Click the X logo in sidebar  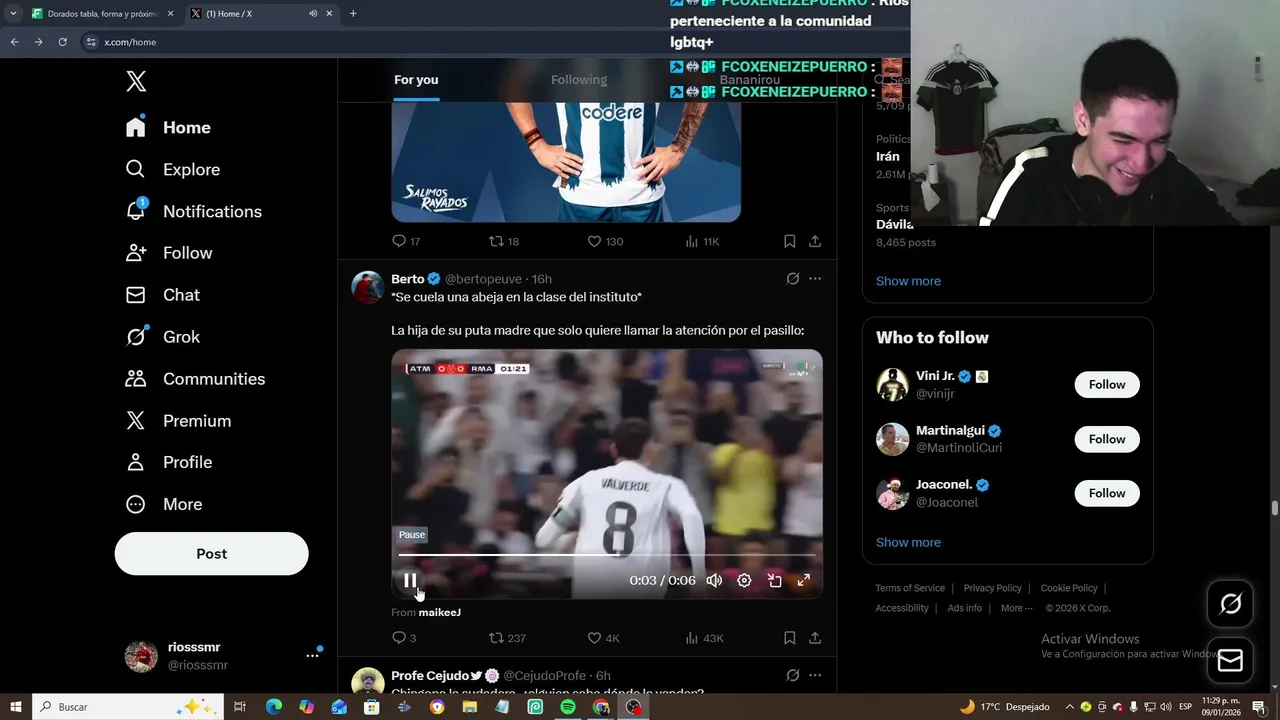136,82
